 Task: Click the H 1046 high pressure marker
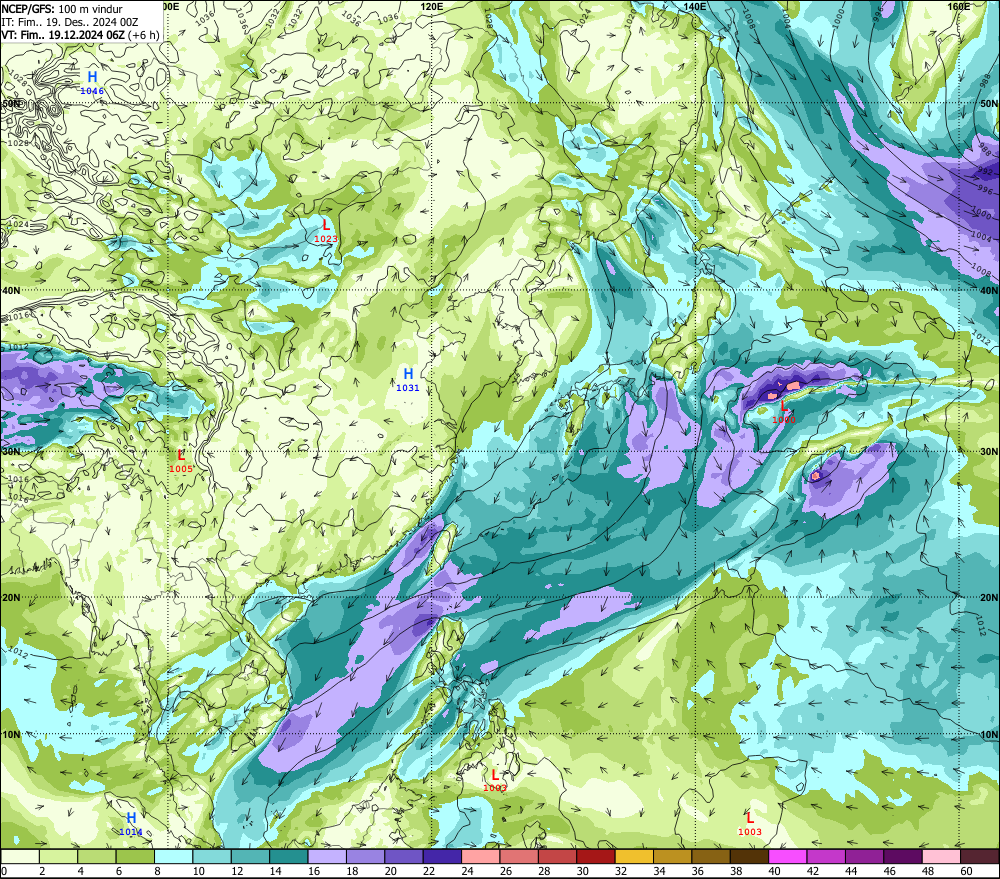point(92,82)
